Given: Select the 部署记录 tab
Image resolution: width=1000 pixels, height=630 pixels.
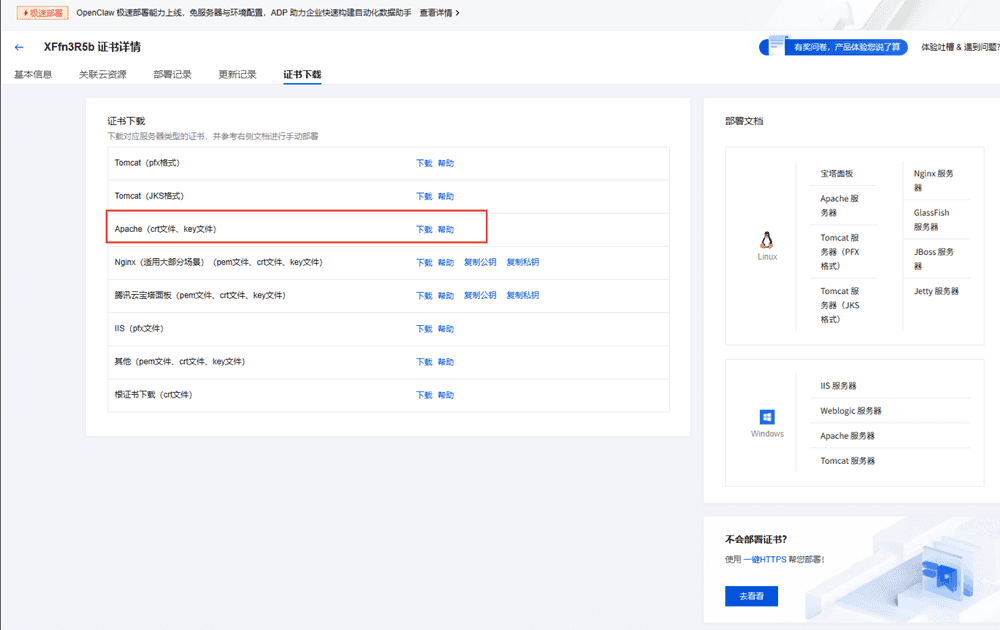Looking at the screenshot, I should point(172,75).
